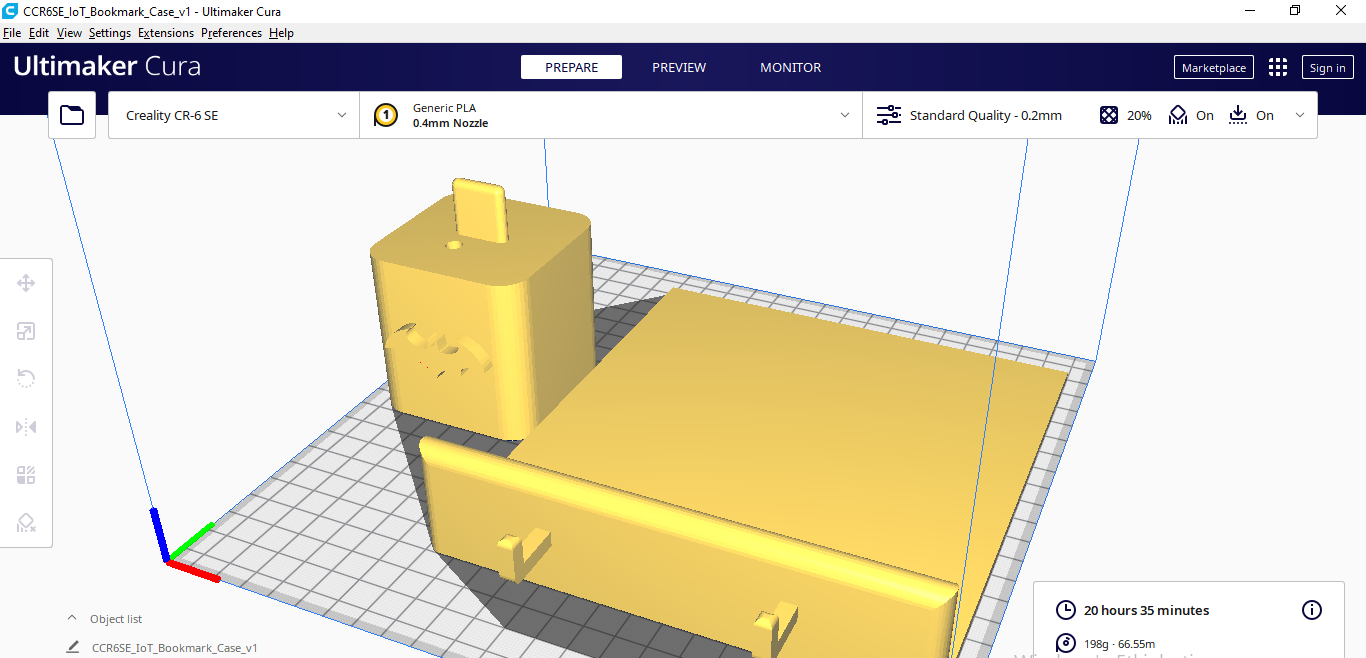Select the Move tool
The height and width of the screenshot is (658, 1366).
(26, 283)
